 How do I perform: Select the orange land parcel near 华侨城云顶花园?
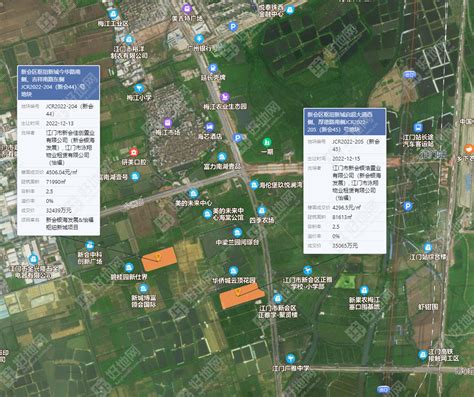pyautogui.click(x=242, y=296)
